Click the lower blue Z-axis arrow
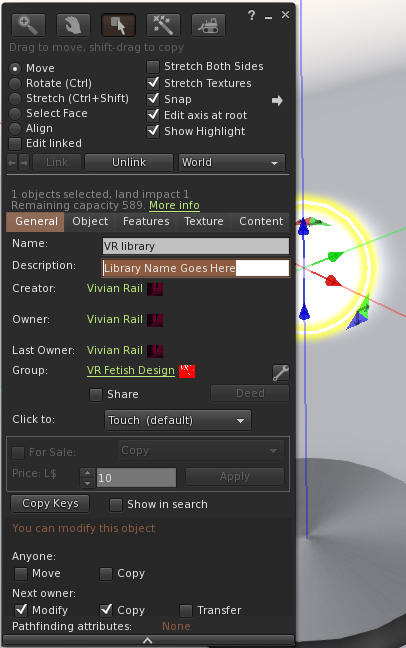The height and width of the screenshot is (648, 406). coord(304,312)
